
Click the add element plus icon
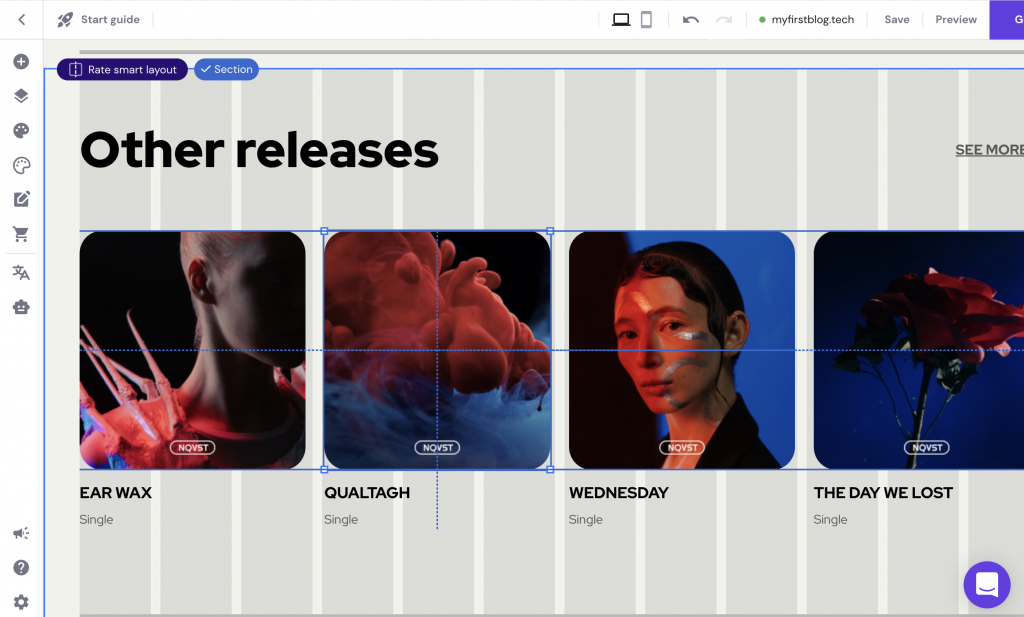(21, 61)
